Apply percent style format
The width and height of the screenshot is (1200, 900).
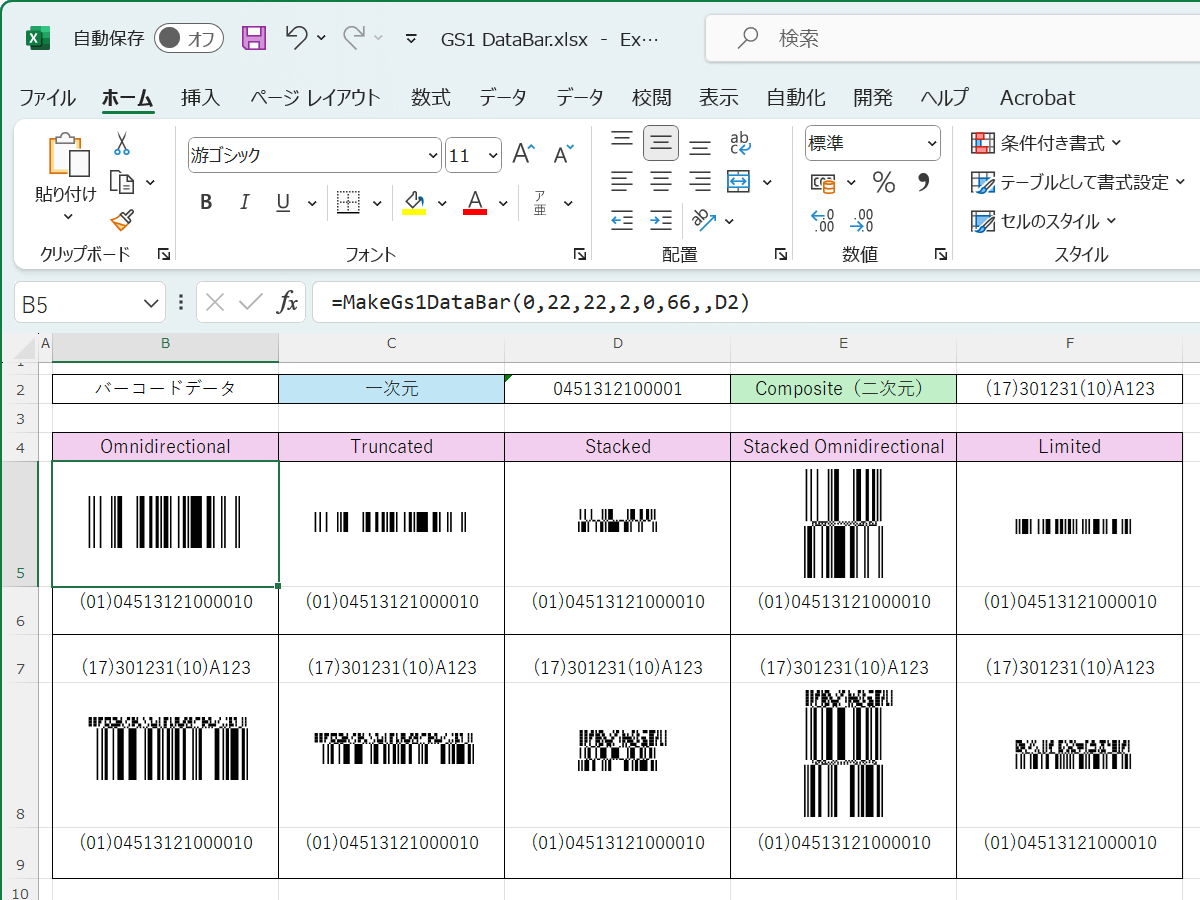[884, 182]
